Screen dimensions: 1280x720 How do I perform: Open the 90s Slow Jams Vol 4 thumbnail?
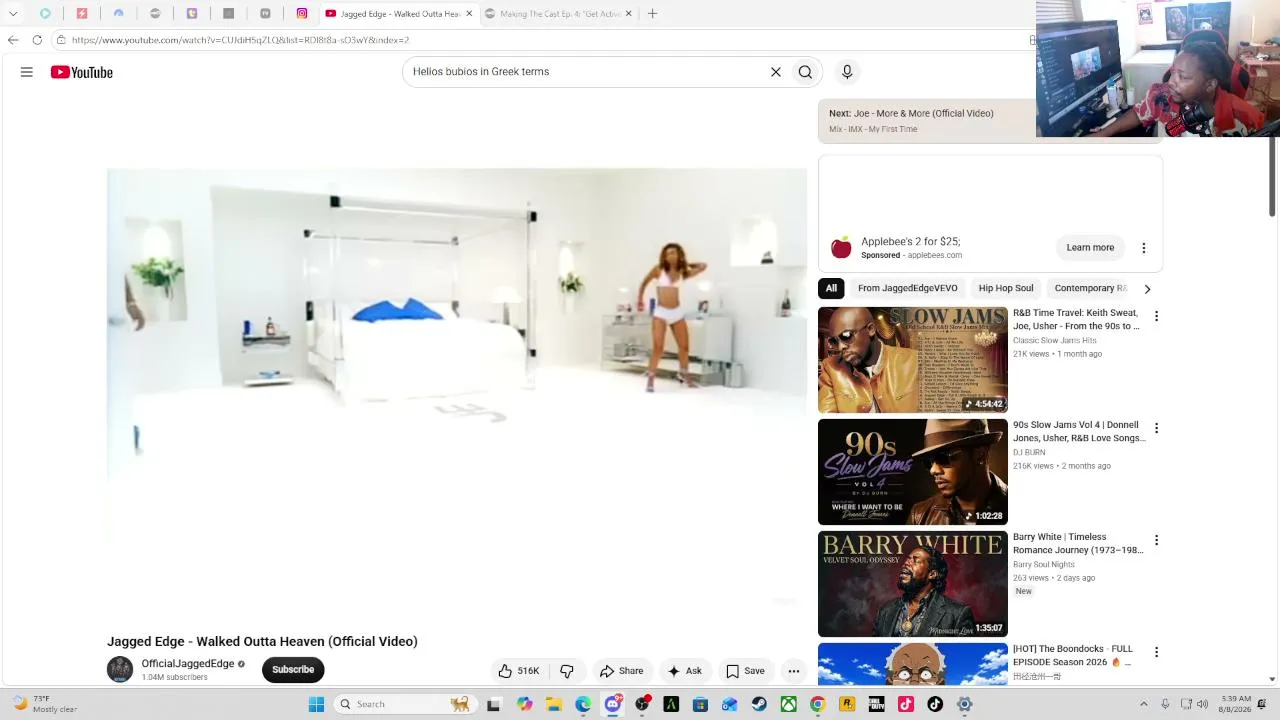point(913,472)
